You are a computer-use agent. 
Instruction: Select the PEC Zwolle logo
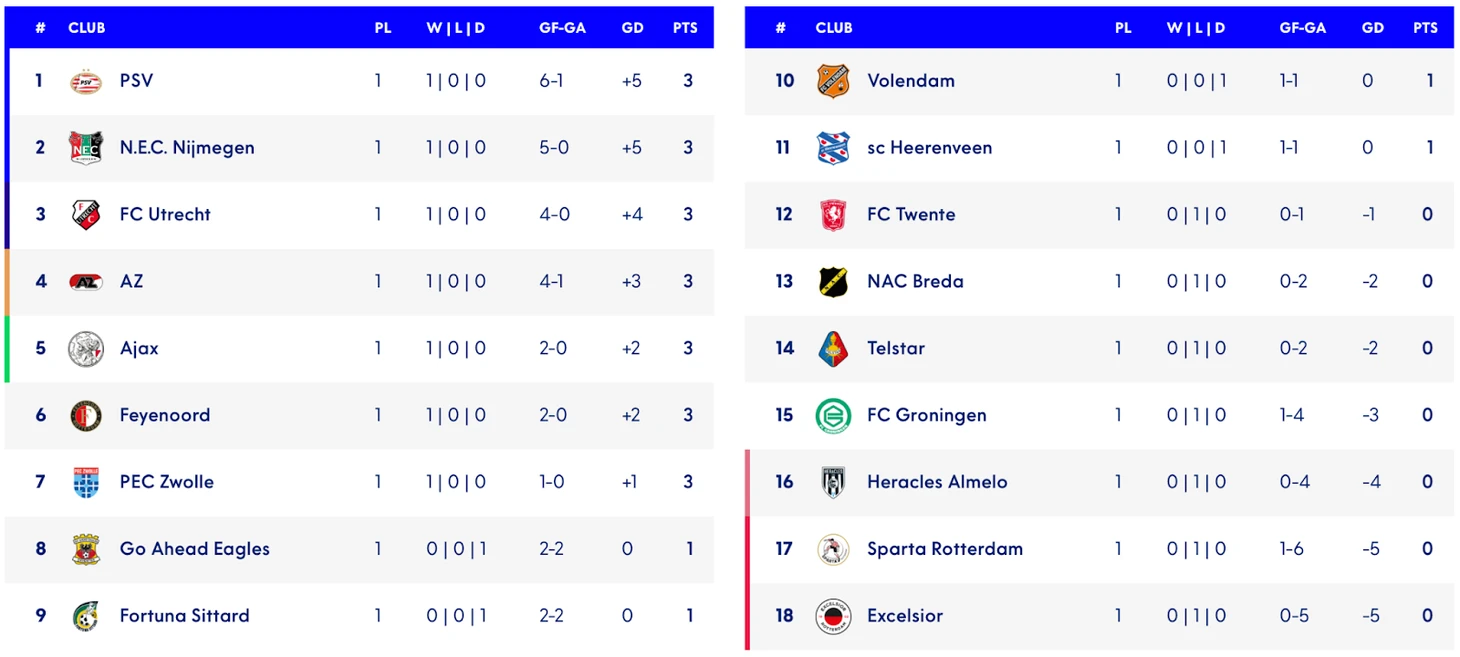[86, 483]
